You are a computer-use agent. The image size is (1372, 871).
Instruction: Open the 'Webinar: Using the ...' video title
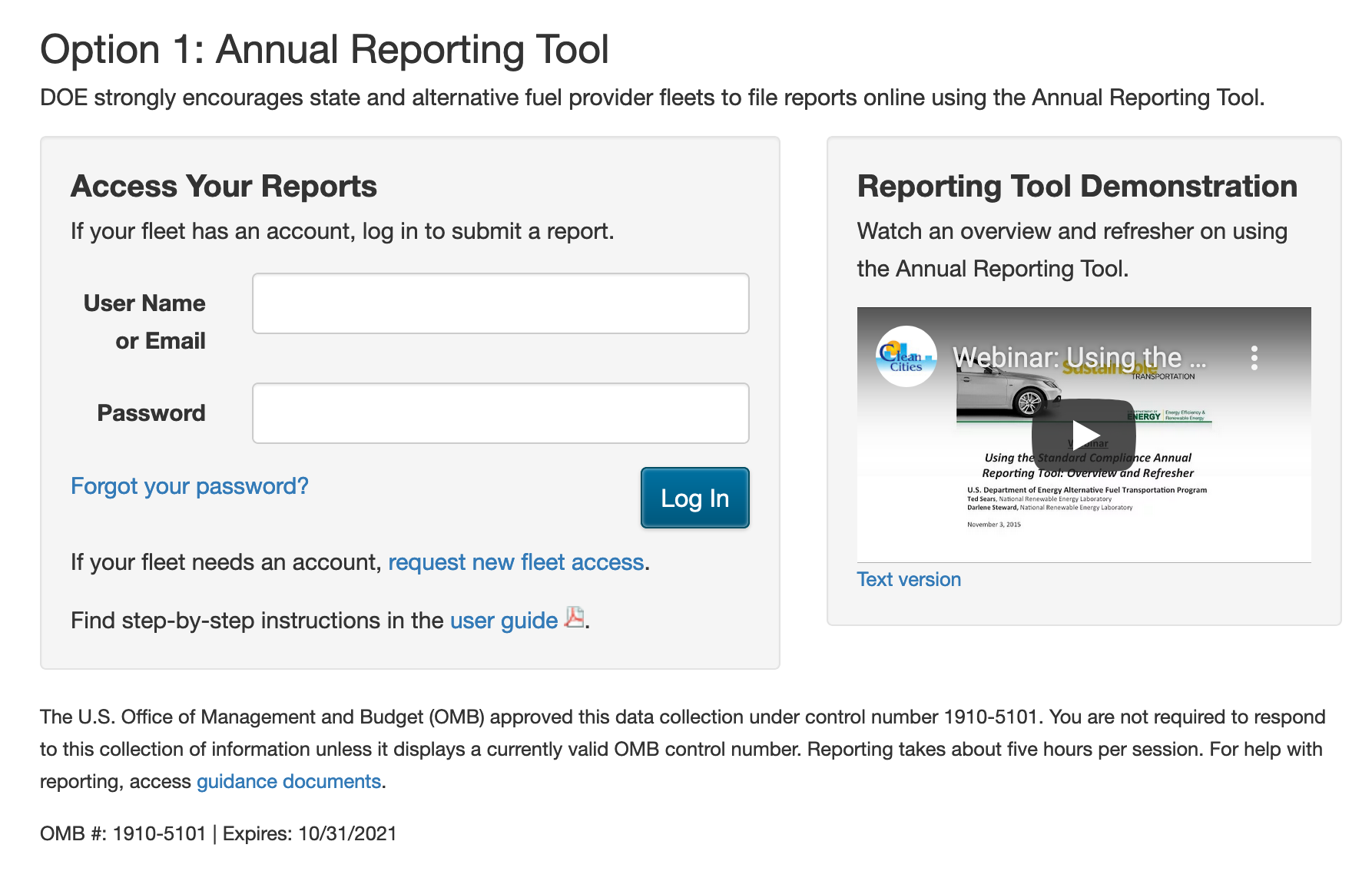1079,357
